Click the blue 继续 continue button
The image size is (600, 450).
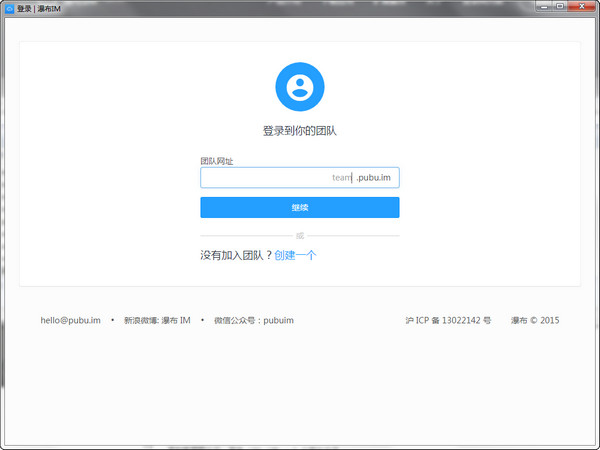tap(300, 207)
